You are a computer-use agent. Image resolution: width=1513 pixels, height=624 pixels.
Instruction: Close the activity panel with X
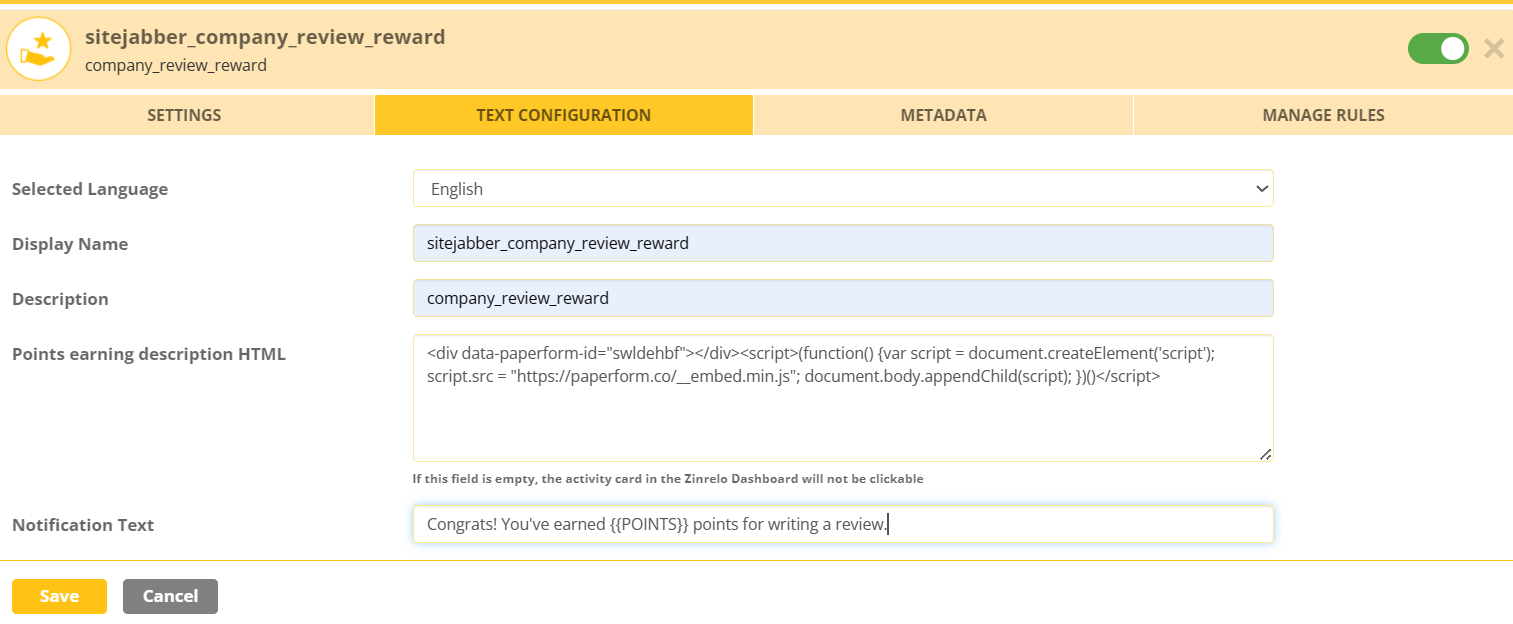(x=1494, y=48)
